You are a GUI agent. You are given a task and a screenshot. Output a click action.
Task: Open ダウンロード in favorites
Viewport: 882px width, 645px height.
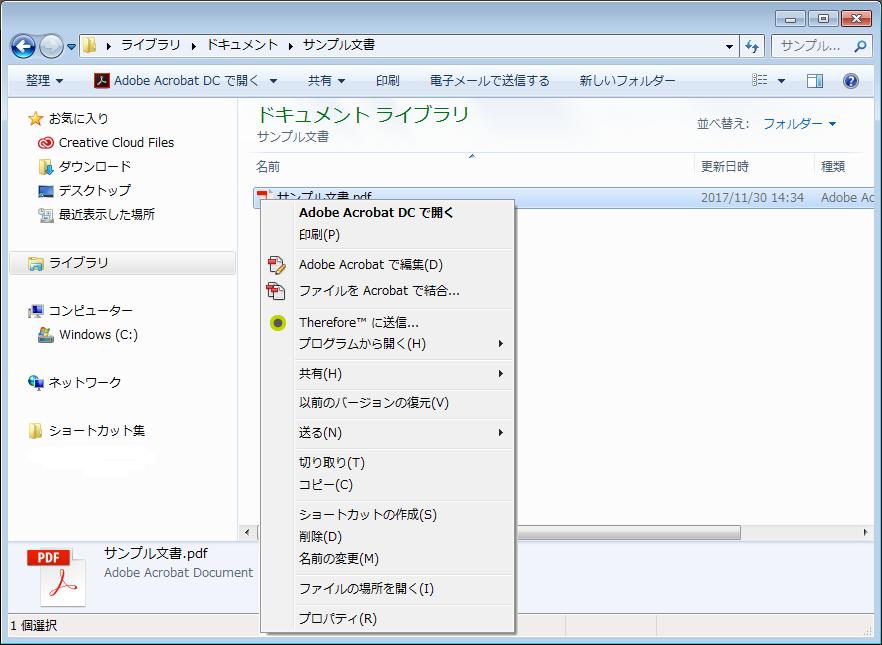[84, 166]
